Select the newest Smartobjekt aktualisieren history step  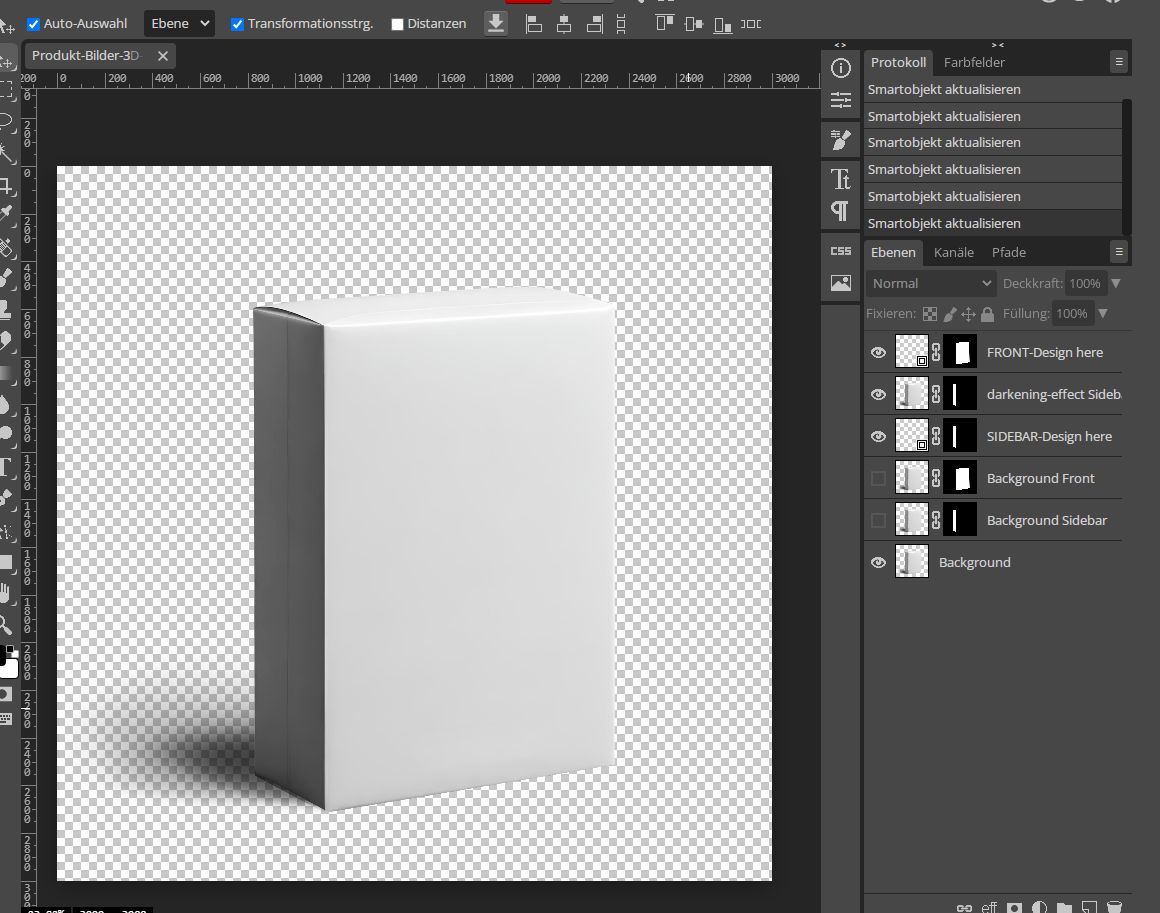992,223
